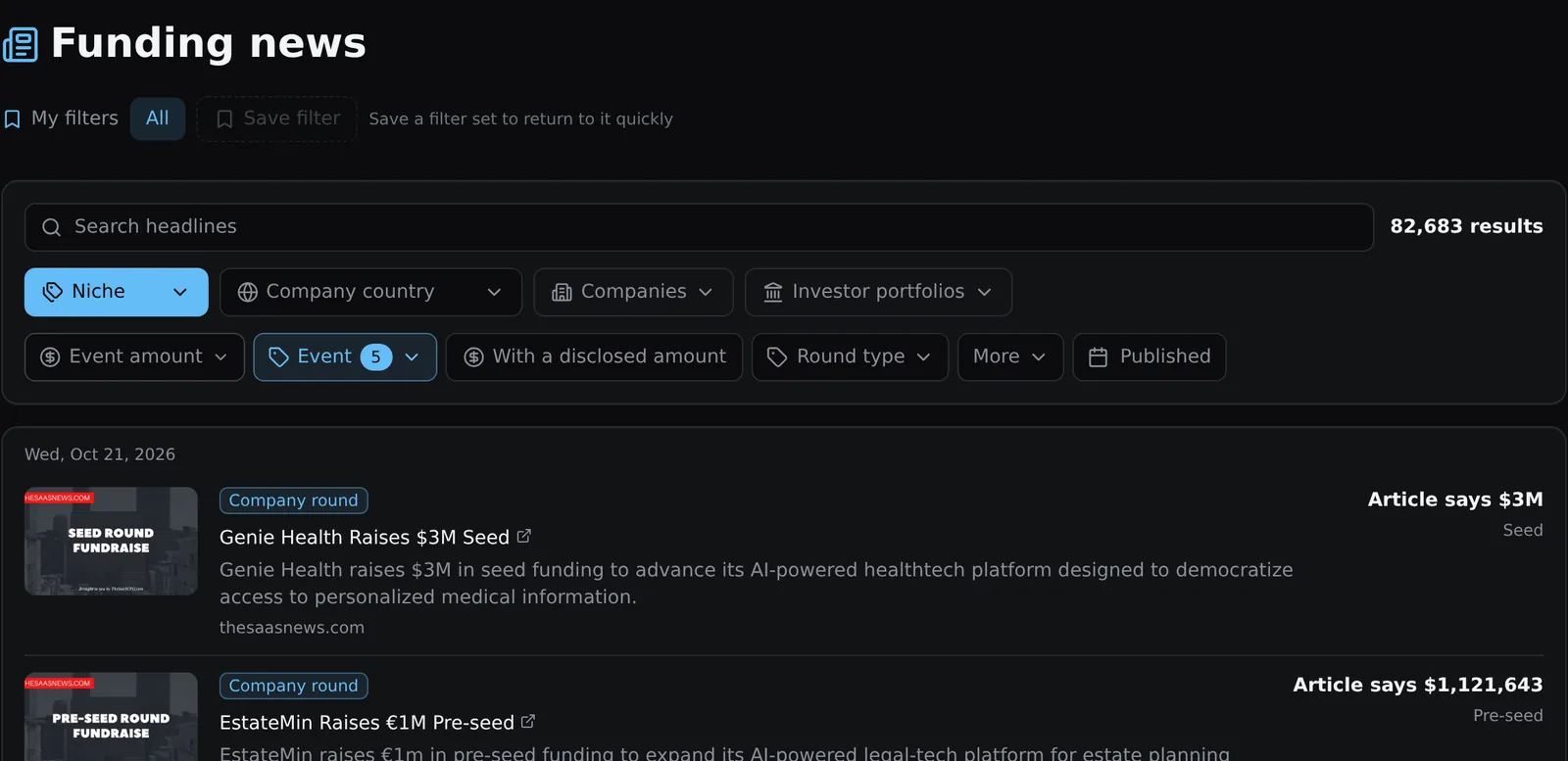Screen dimensions: 1568x761
Task: Open the Pre-Seed Round Fundraise thumbnail
Action: coord(111,716)
